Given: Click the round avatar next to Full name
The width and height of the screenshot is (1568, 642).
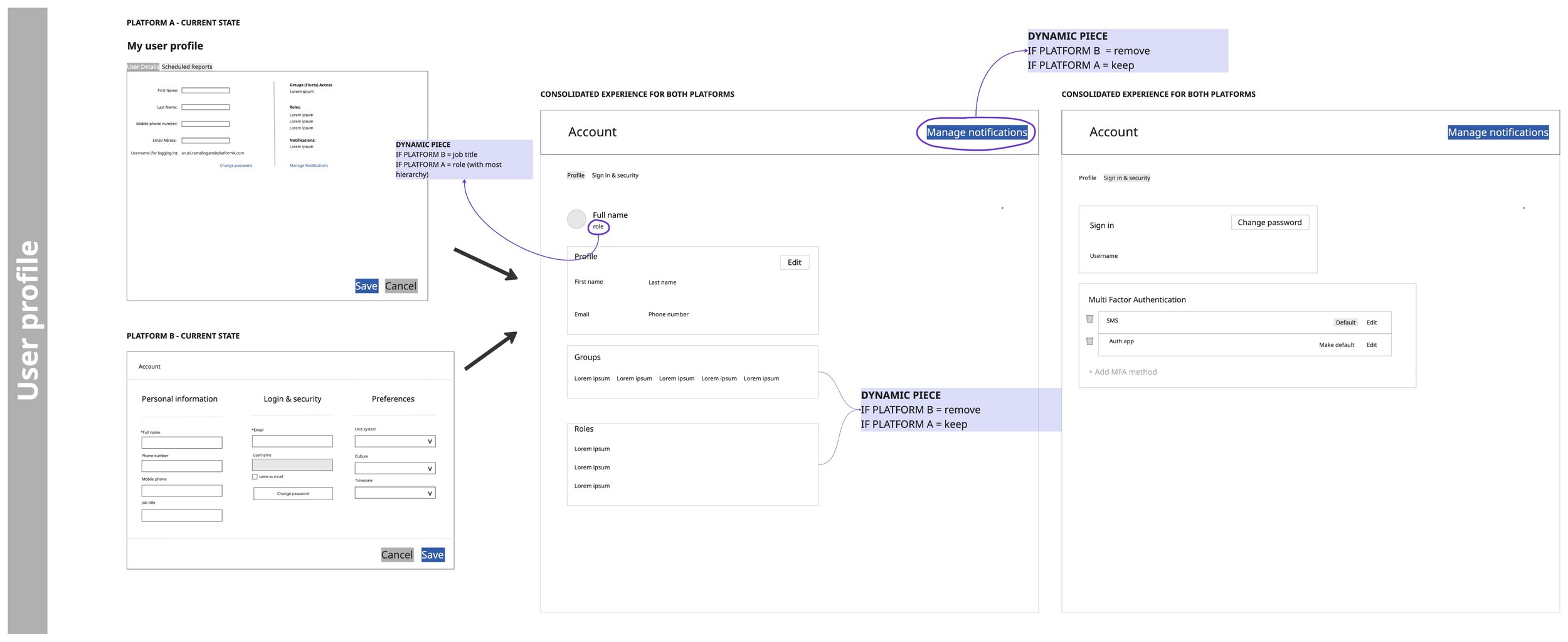Looking at the screenshot, I should pos(576,219).
